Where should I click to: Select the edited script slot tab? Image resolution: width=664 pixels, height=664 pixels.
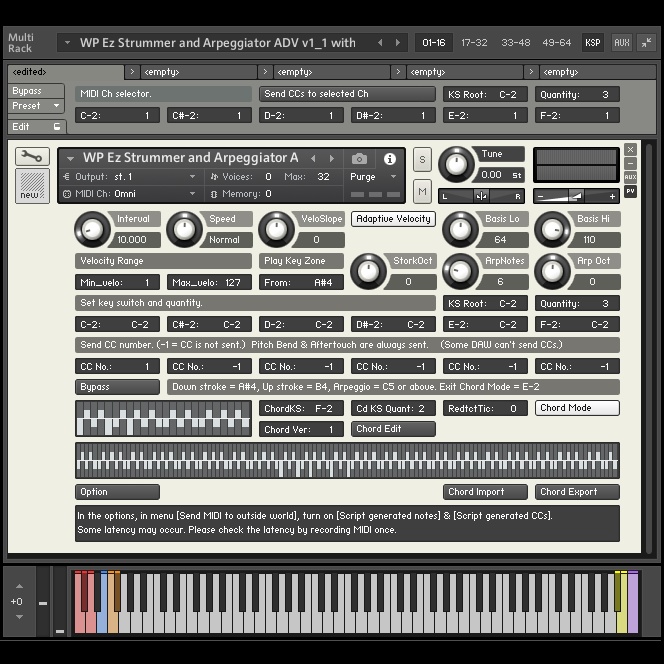[x=66, y=72]
